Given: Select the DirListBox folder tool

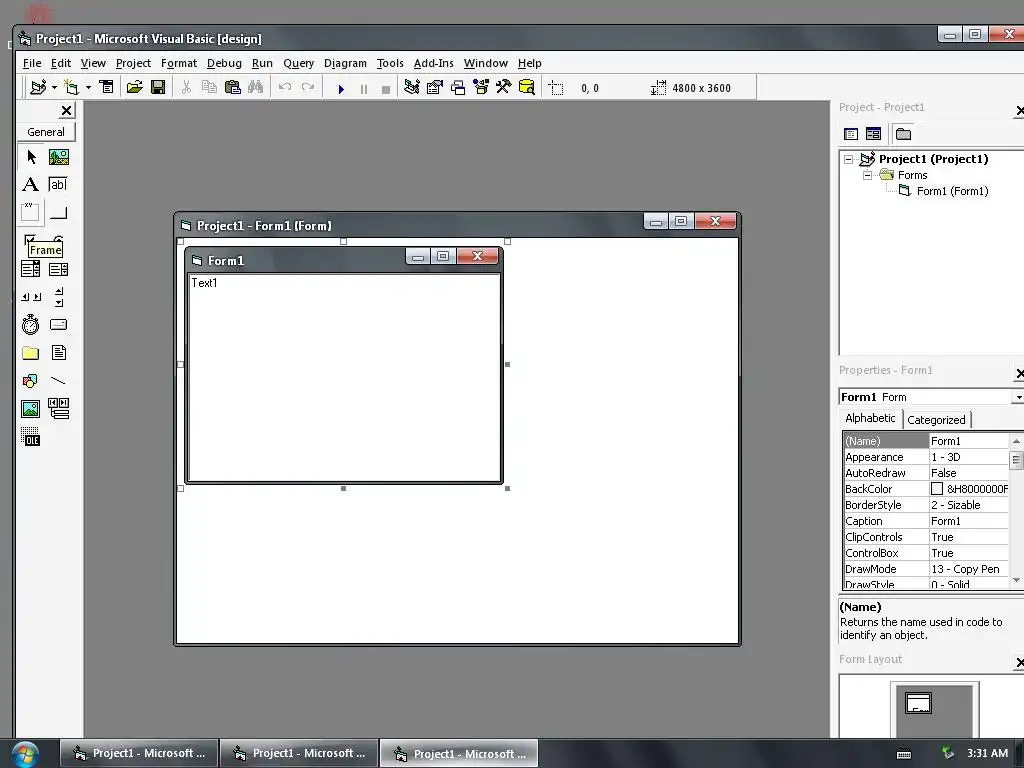Looking at the screenshot, I should point(31,353).
